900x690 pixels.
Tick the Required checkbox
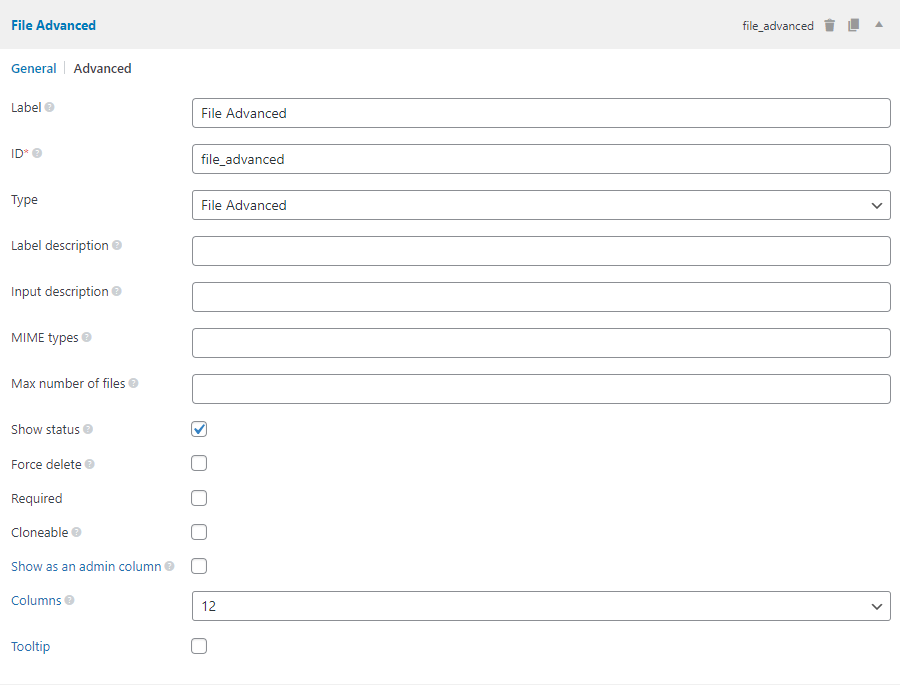point(199,498)
